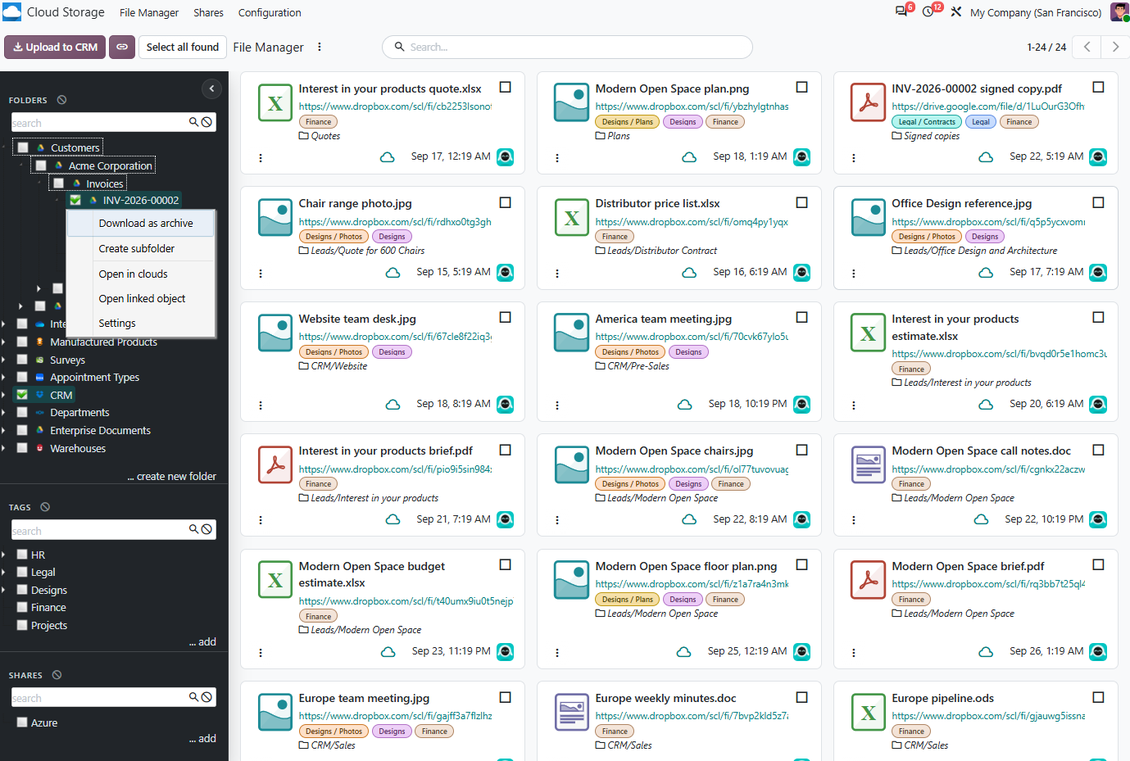
Task: Clear the folders search field icon
Action: 207,123
